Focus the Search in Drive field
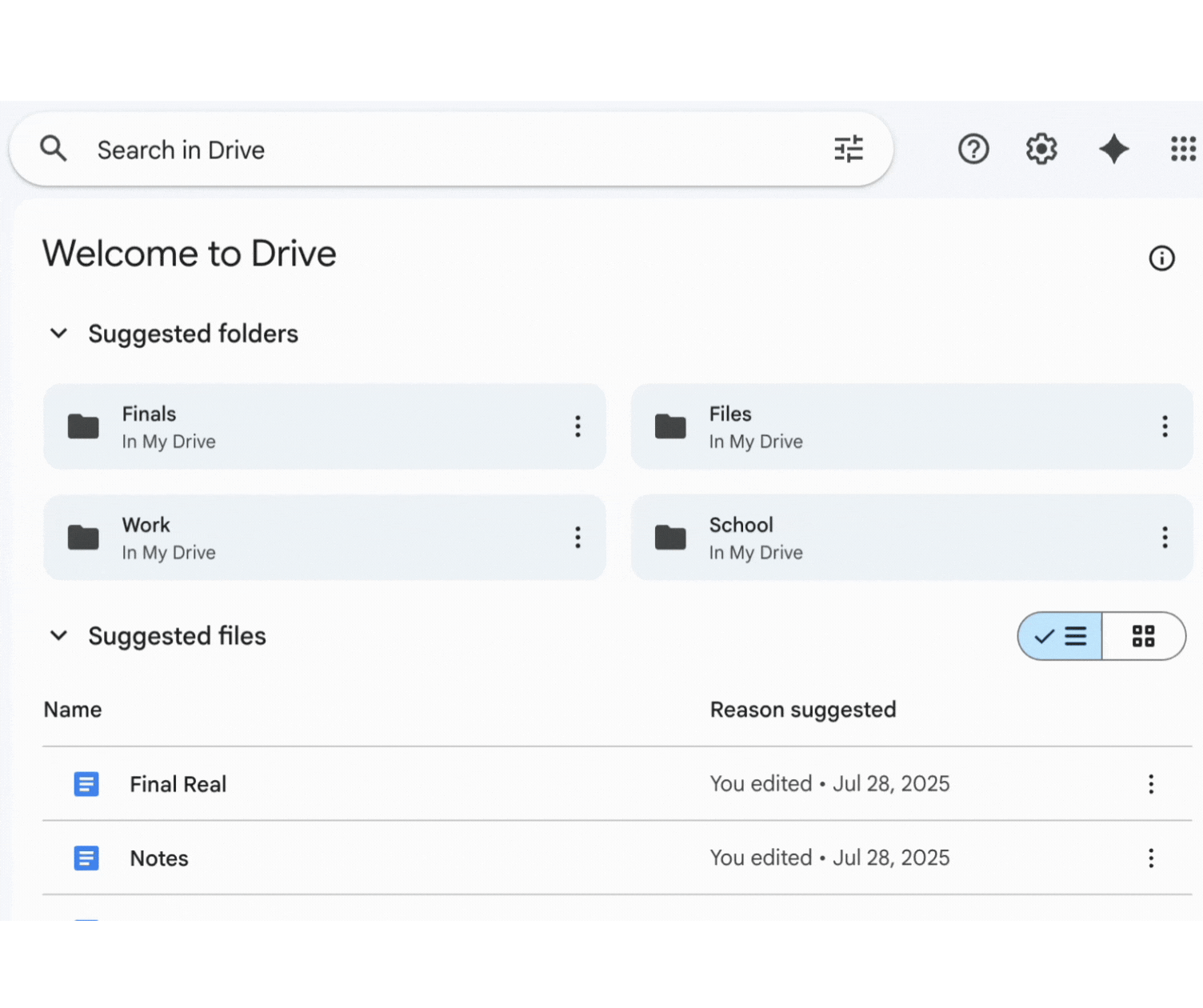 [x=451, y=149]
